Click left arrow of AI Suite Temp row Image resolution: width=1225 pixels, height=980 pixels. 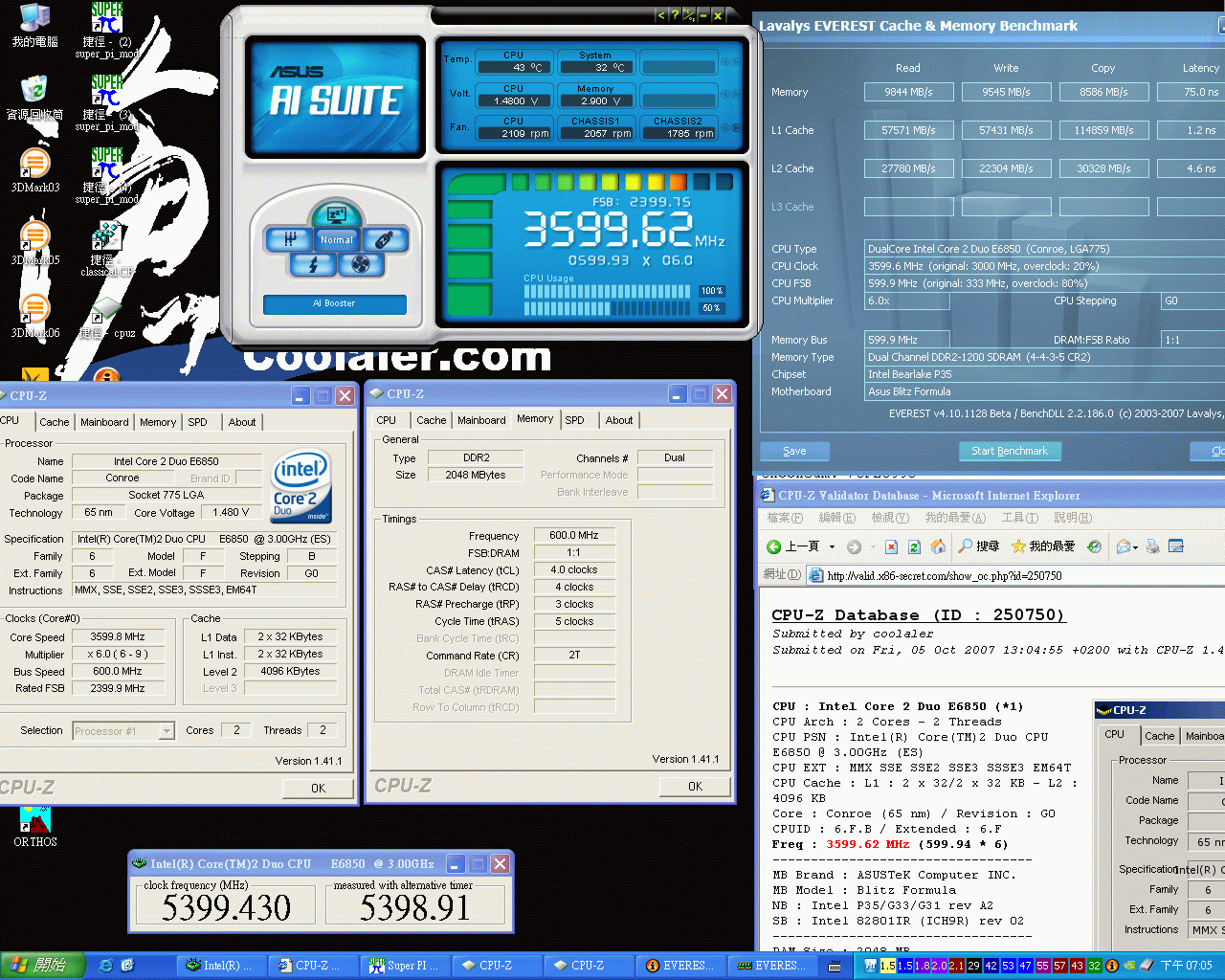click(x=724, y=61)
